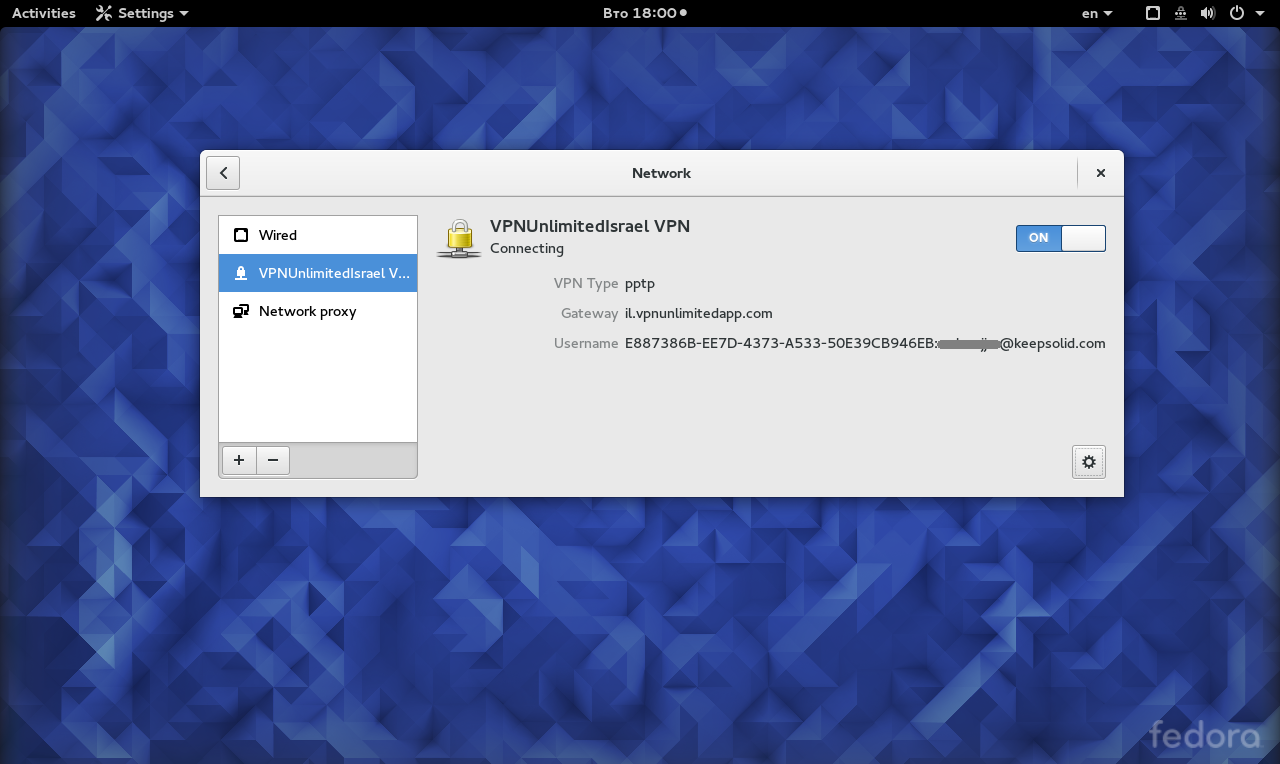This screenshot has width=1280, height=764.
Task: Select the Wired connection
Action: tap(318, 235)
